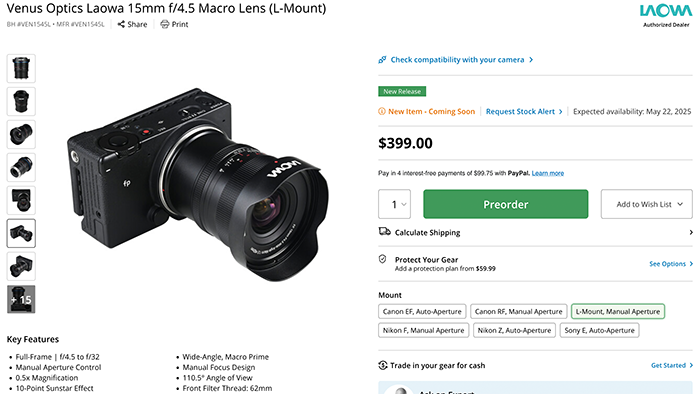This screenshot has height=394, width=700.
Task: Click the camera compatibility link icon
Action: click(x=382, y=59)
